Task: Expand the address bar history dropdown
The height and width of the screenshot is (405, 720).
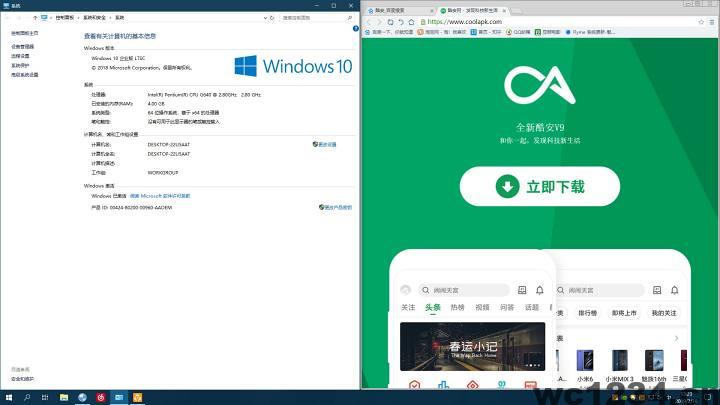Action: 265,17
